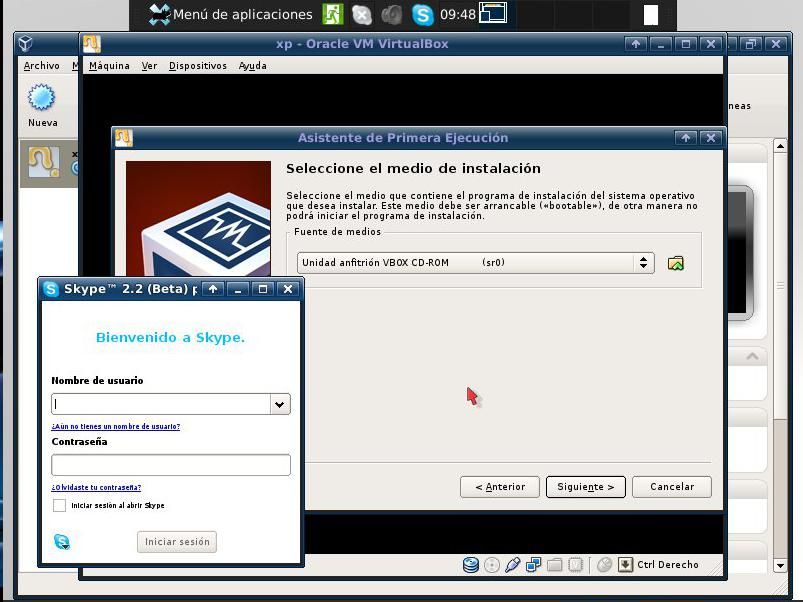Screen dimensions: 803x602
Task: Select the xp virtual machine in the list
Action: 49,163
